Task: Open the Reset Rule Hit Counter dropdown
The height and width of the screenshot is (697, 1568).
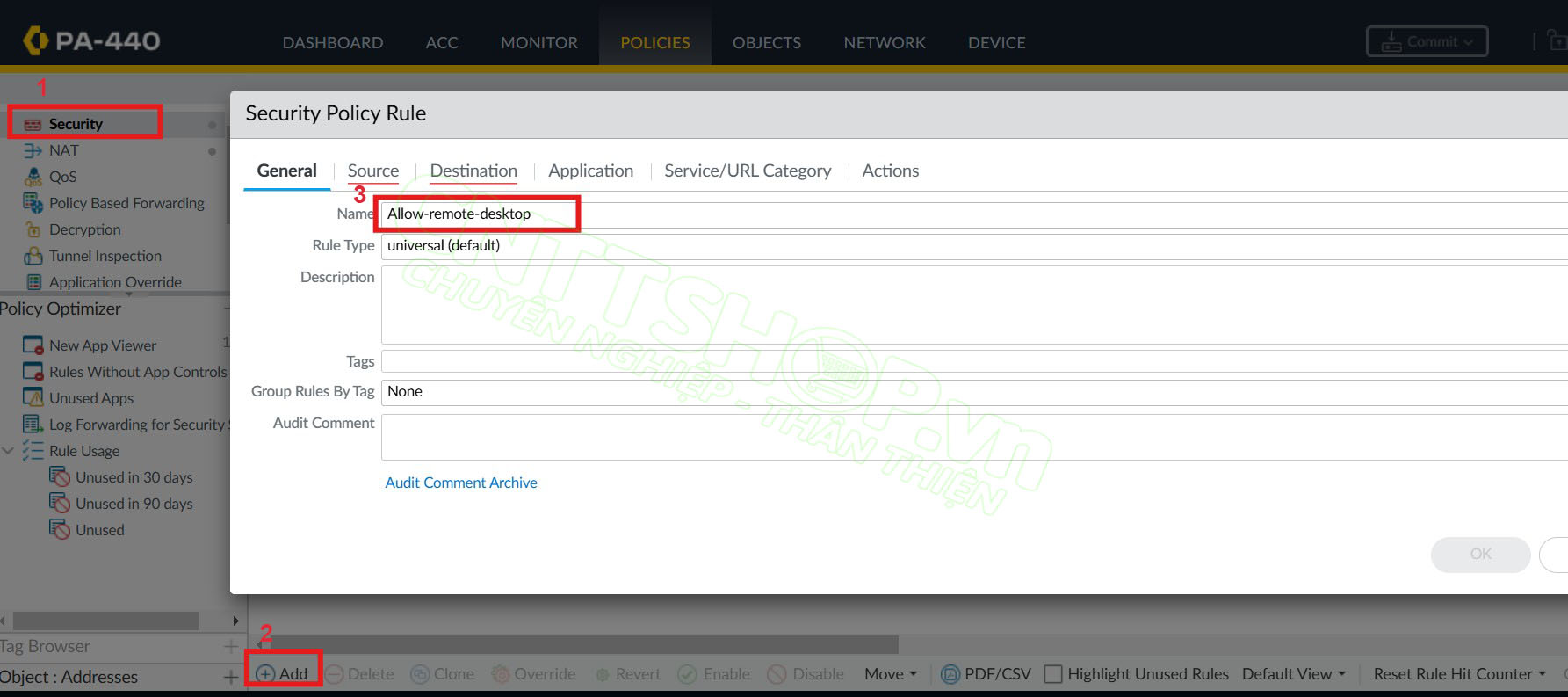Action: coord(1459,674)
